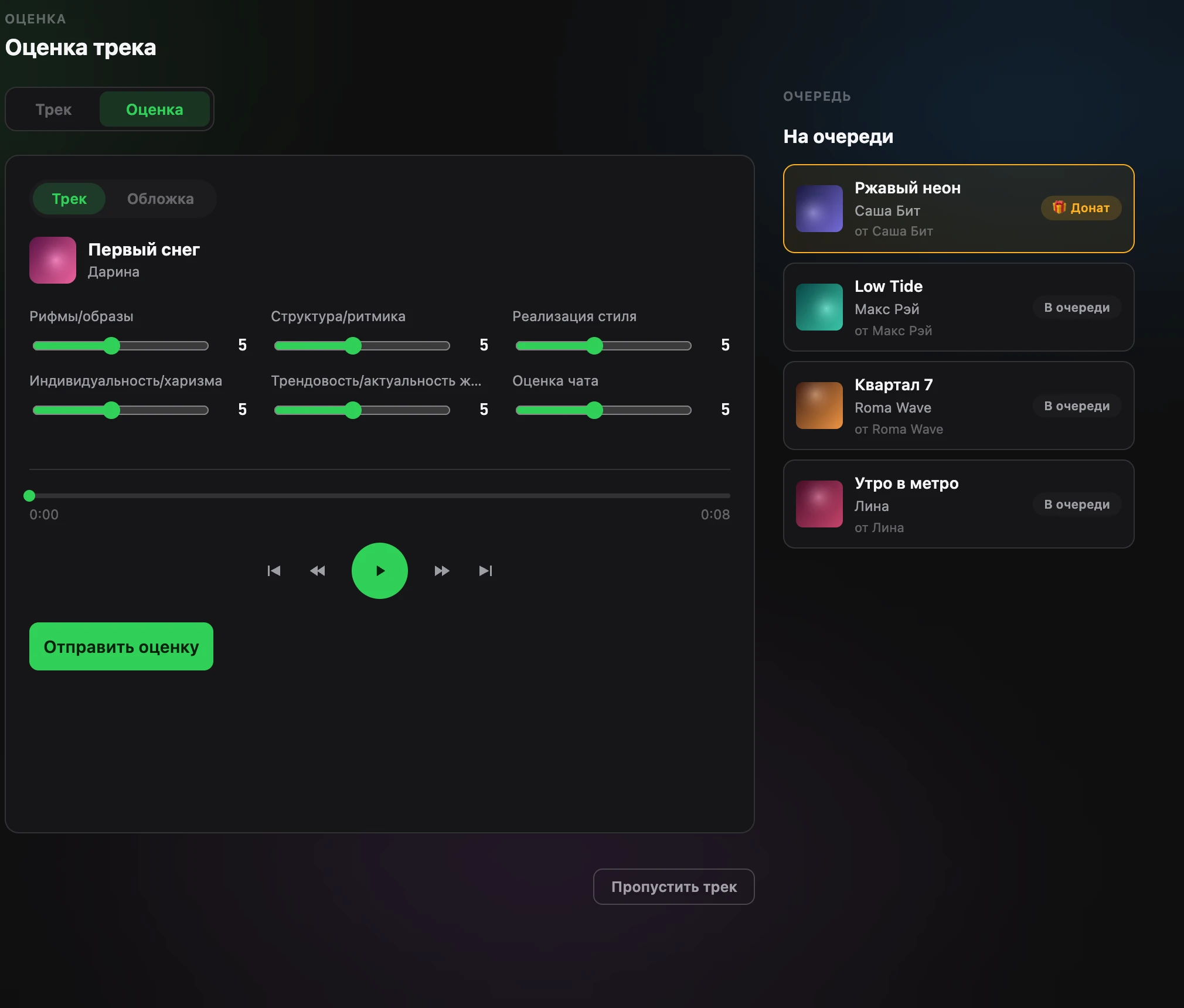
Task: Click the skip to next track icon
Action: click(x=486, y=571)
